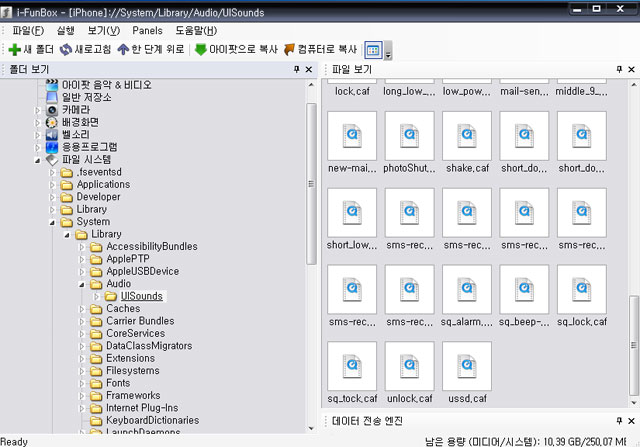This screenshot has height=447, width=640.
Task: Toggle the thumbnail view mode icon
Action: click(x=373, y=50)
